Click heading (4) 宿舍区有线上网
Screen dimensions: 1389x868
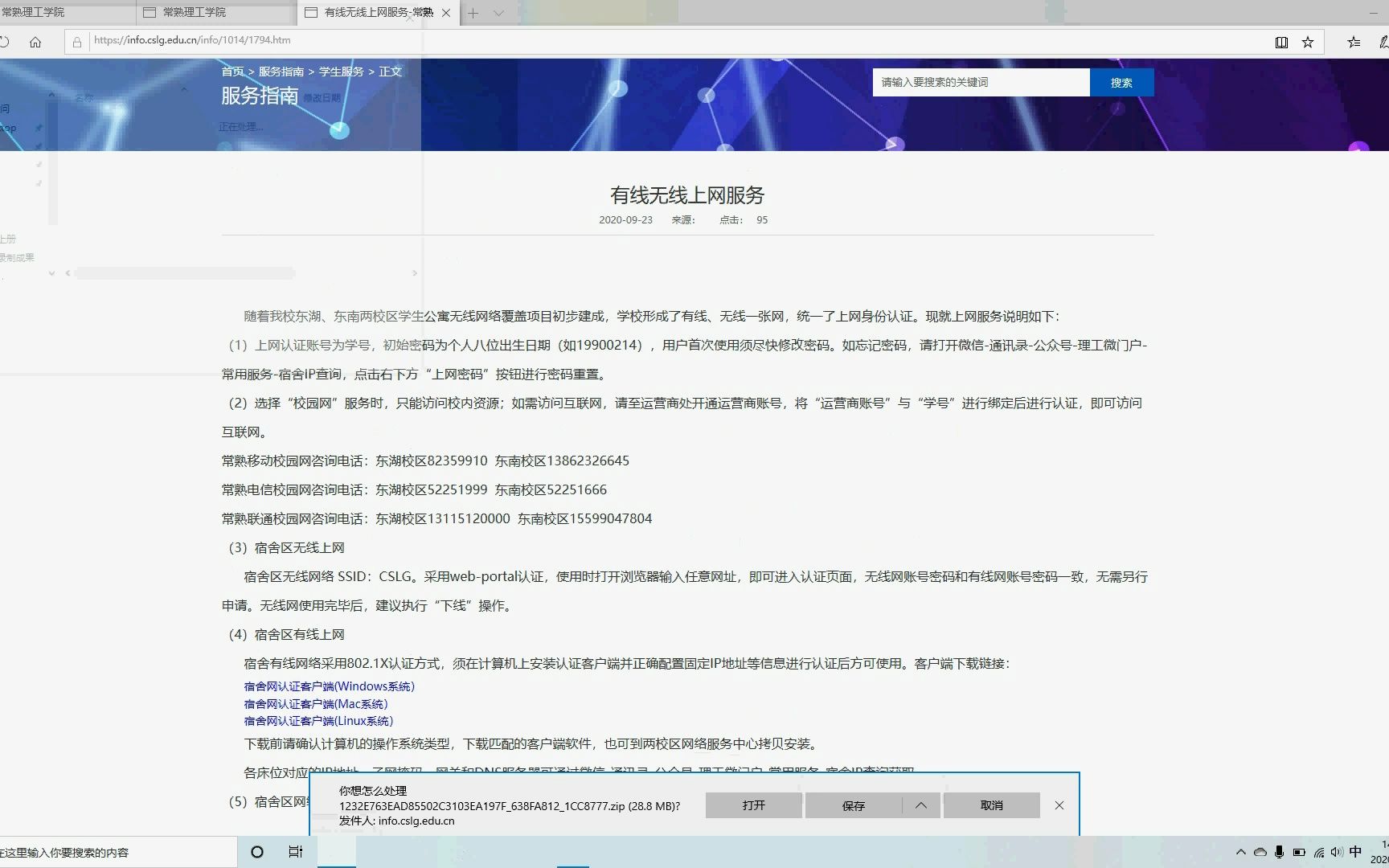pyautogui.click(x=286, y=634)
